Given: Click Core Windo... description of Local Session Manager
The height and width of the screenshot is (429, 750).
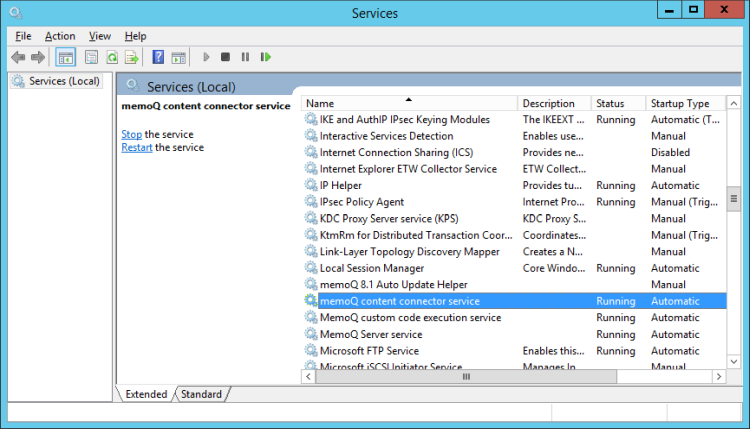Looking at the screenshot, I should click(x=554, y=268).
